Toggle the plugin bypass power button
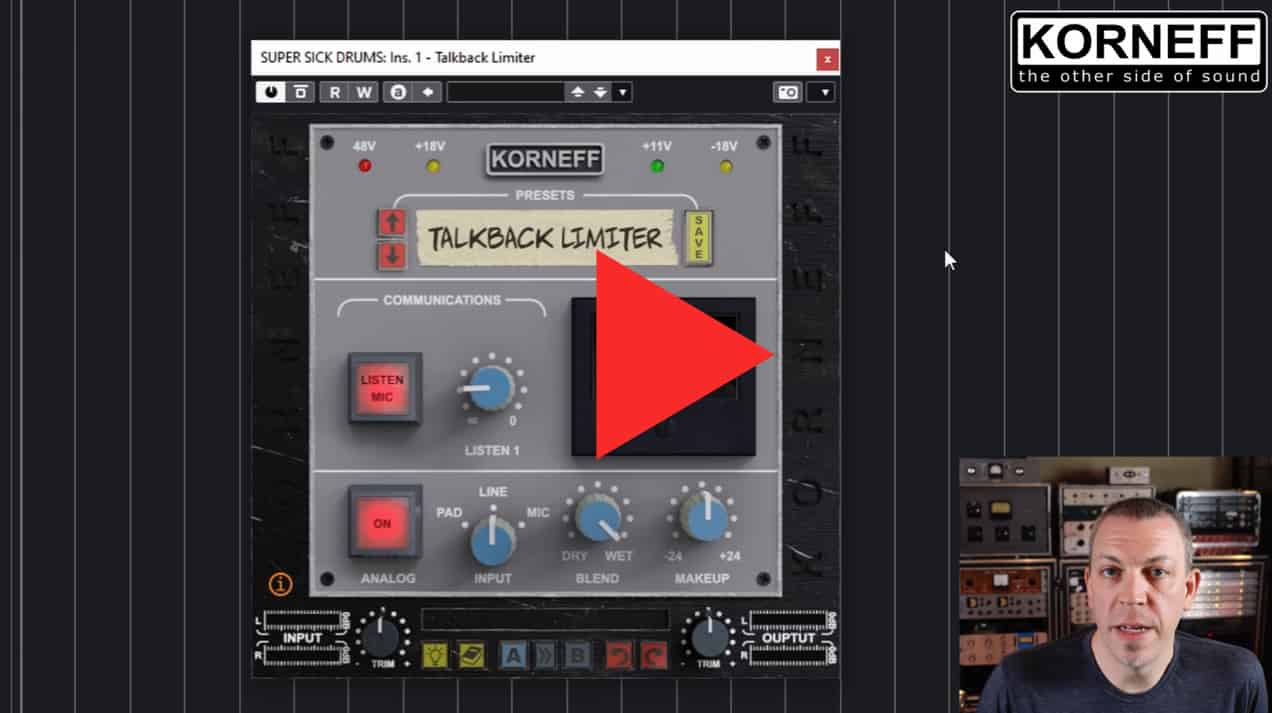This screenshot has width=1272, height=713. tap(270, 92)
